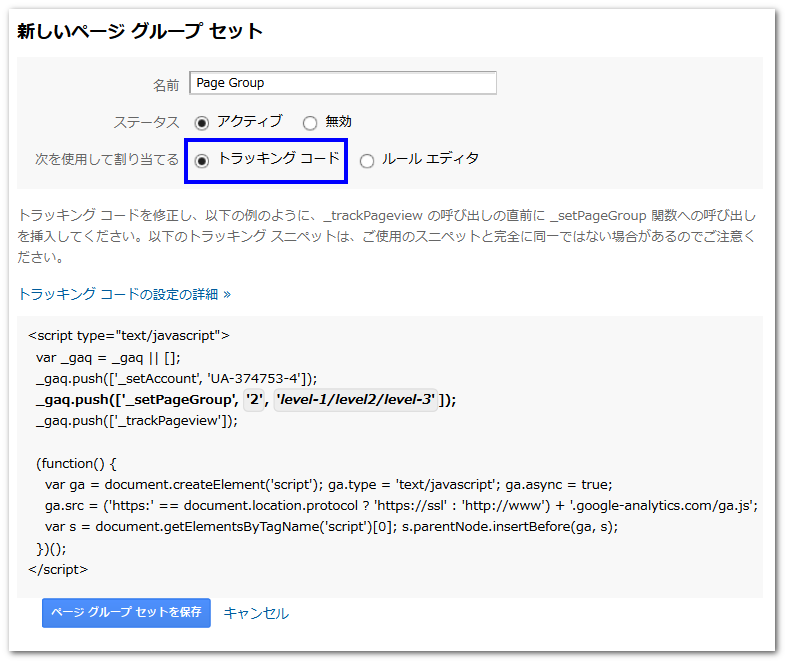Click the キャンセル link
Viewport: 785px width, 661px height.
coord(256,613)
